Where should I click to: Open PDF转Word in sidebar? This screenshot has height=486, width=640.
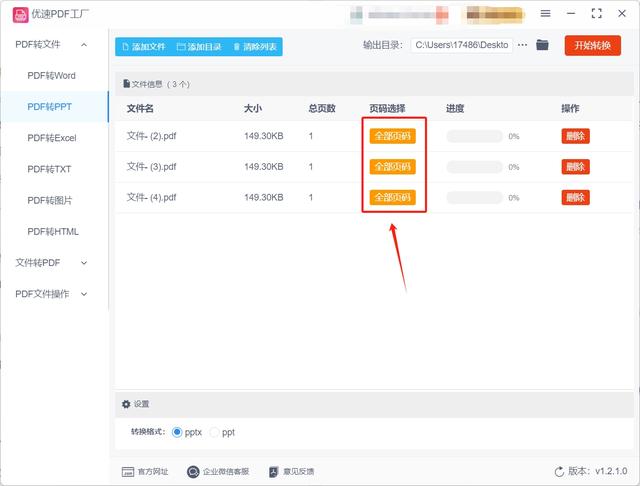51,76
